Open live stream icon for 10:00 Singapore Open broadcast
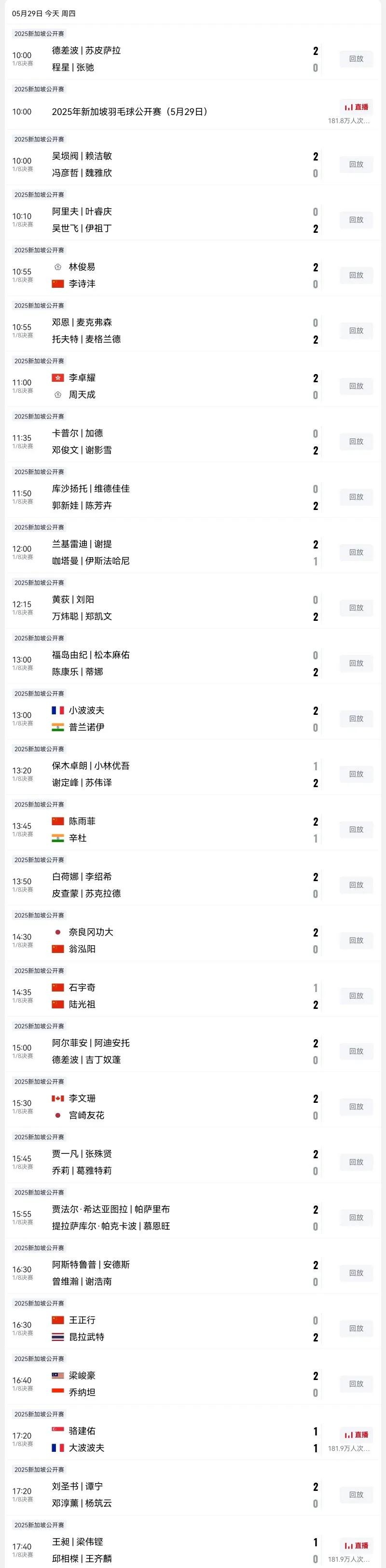Image resolution: width=386 pixels, height=1568 pixels. (x=356, y=107)
